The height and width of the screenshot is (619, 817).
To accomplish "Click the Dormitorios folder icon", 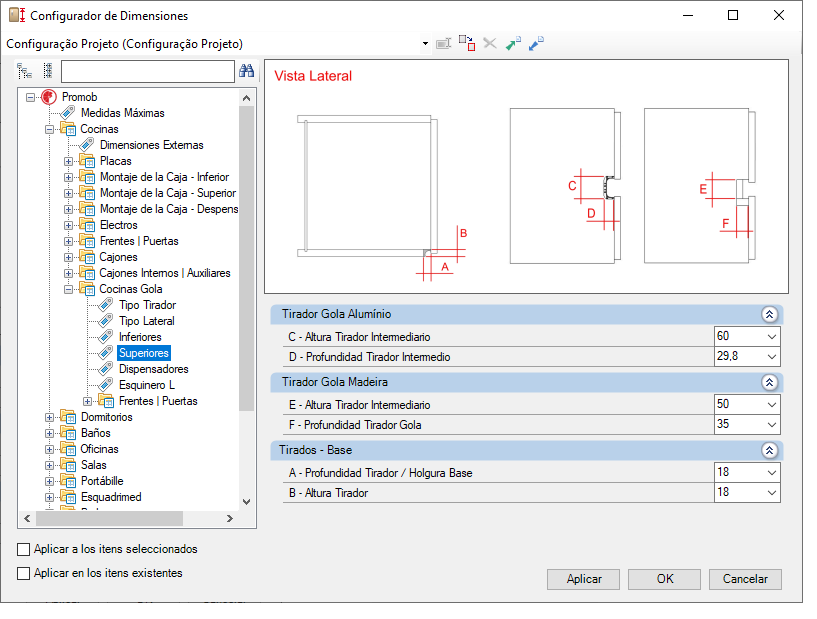I will [x=68, y=417].
